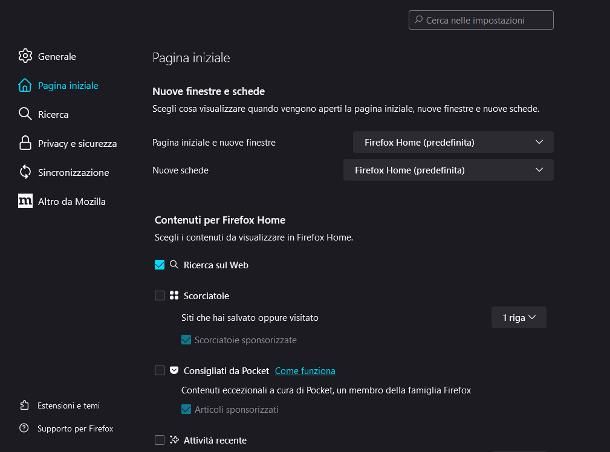Click the Pagina iniziale home icon
Viewport: 610px width, 452px height.
pyautogui.click(x=25, y=85)
